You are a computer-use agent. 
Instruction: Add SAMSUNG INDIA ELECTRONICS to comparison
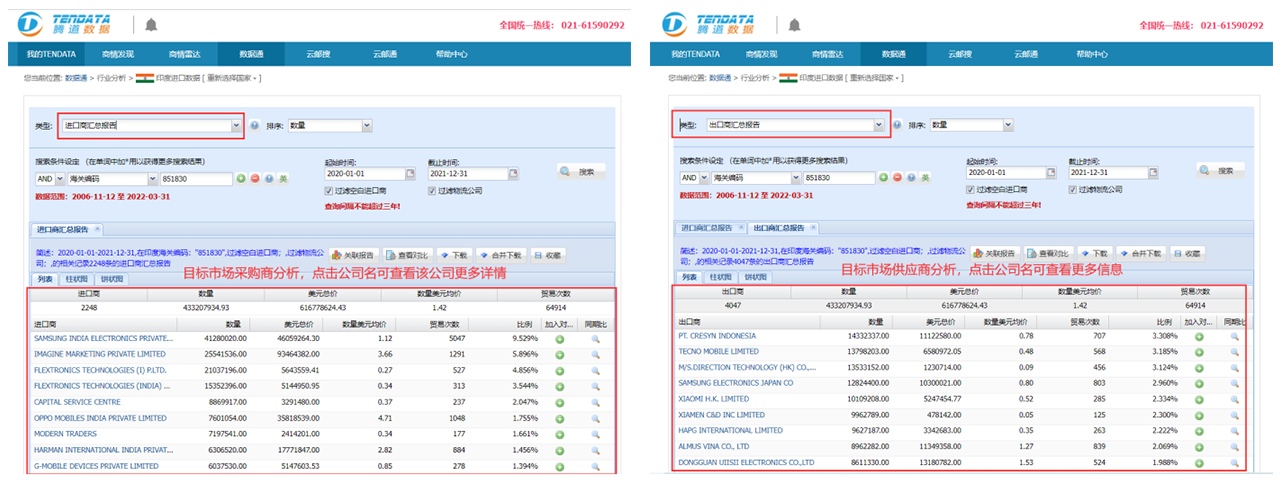click(x=560, y=339)
